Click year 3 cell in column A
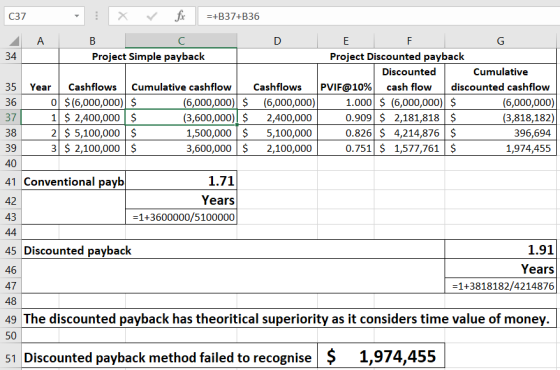 click(40, 148)
